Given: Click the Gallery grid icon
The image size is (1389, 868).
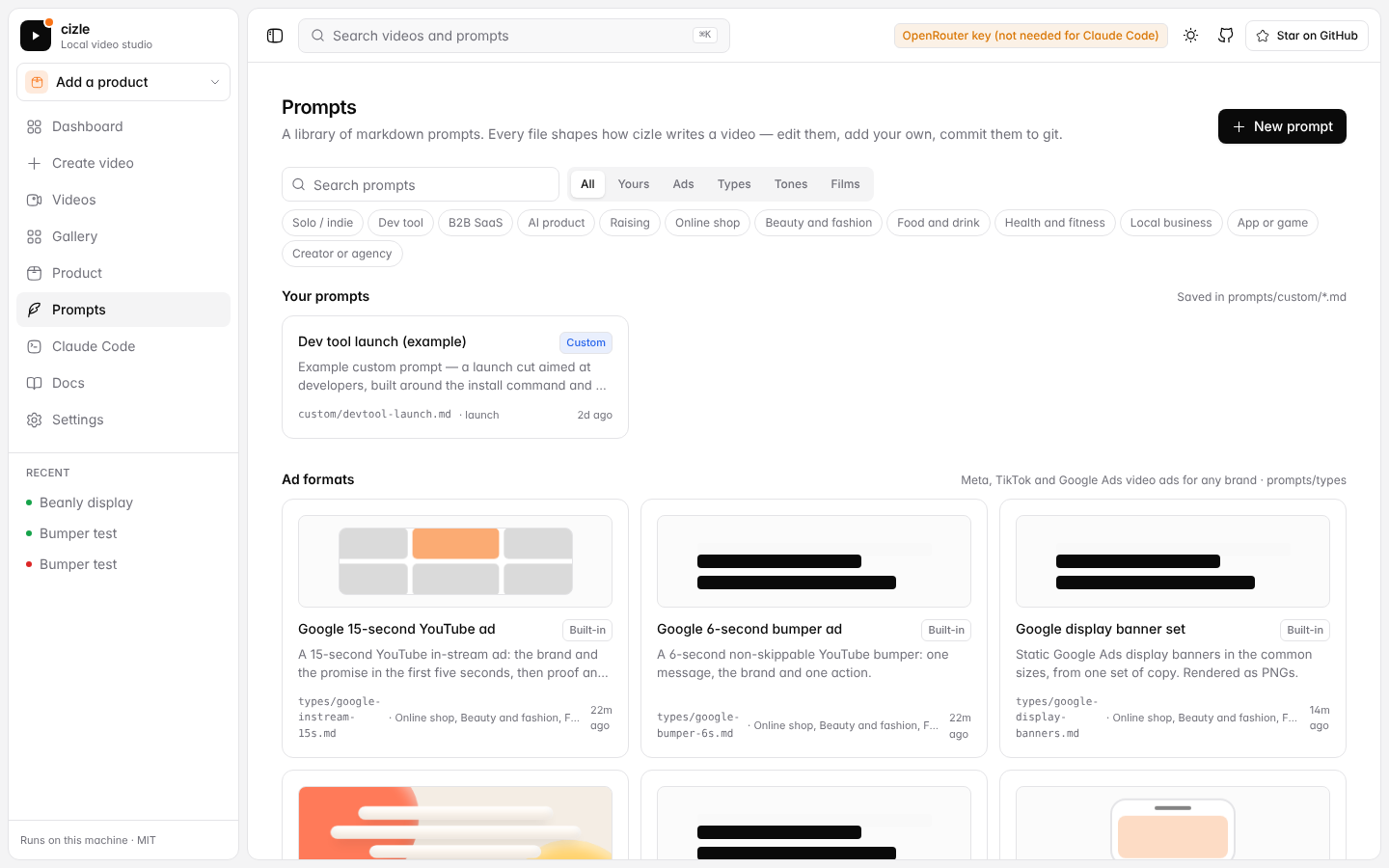Looking at the screenshot, I should pyautogui.click(x=35, y=236).
